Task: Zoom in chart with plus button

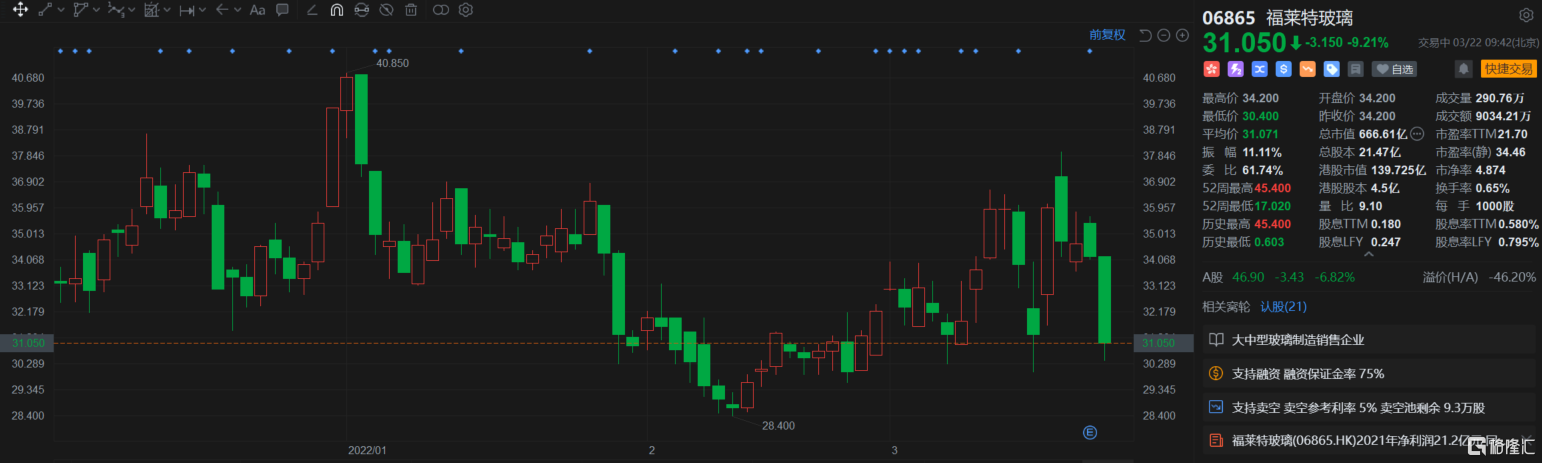Action: point(1182,35)
